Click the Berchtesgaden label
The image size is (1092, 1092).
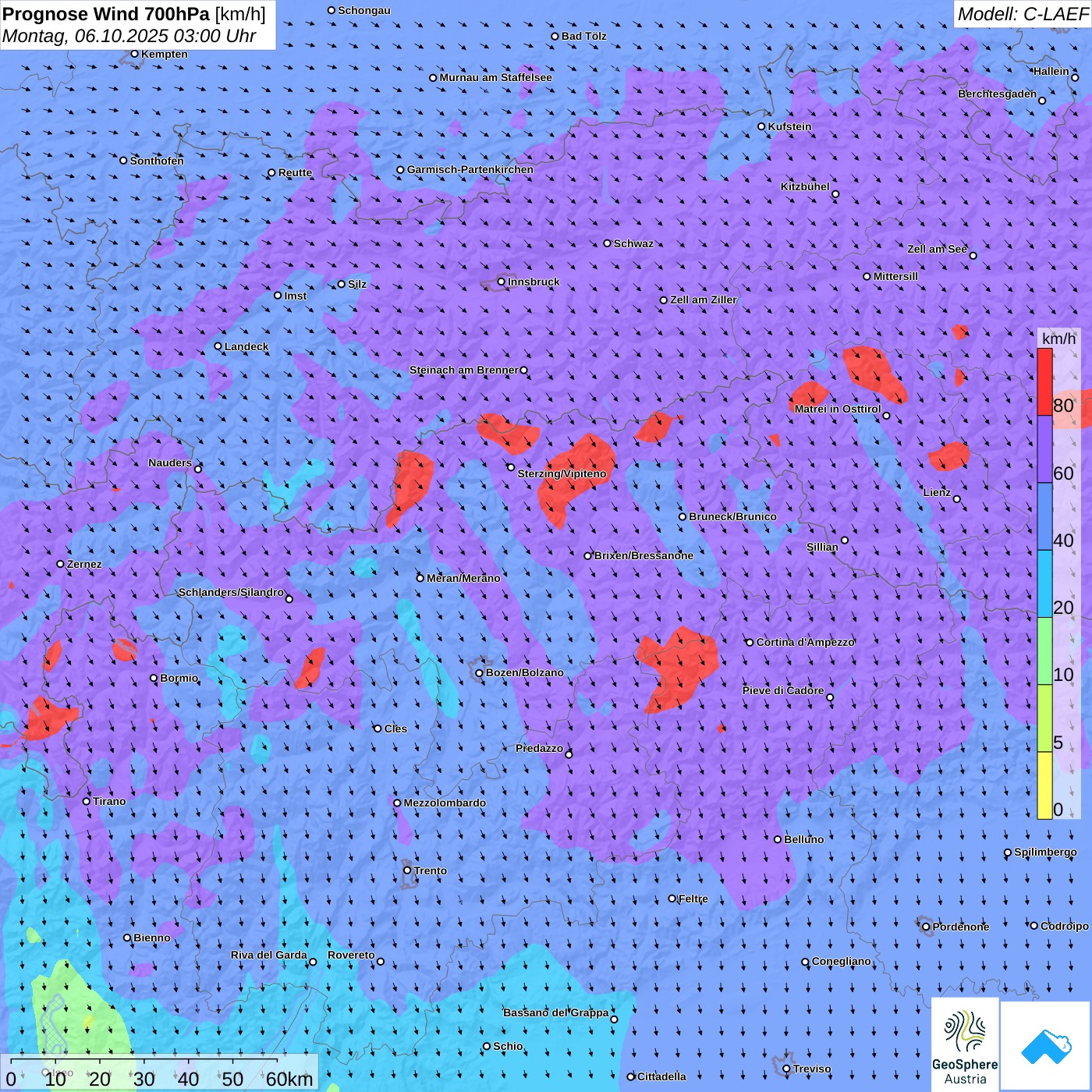tap(998, 94)
